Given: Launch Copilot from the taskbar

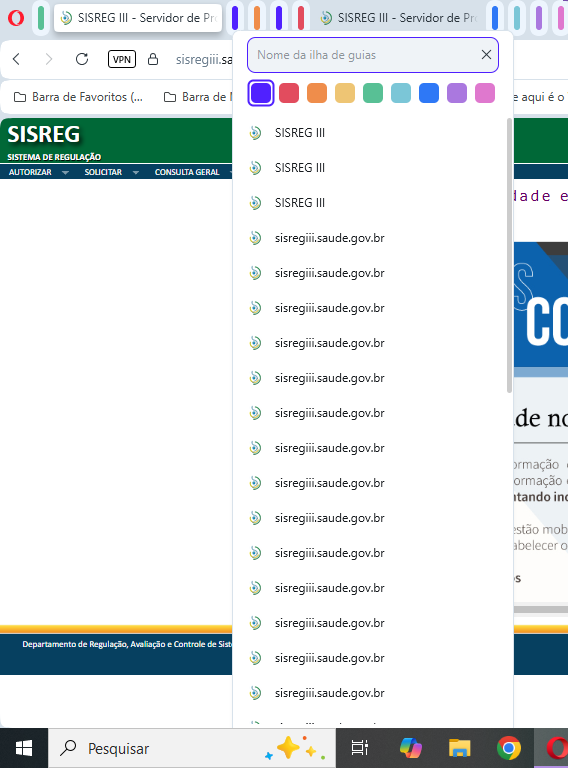Looking at the screenshot, I should pos(410,748).
